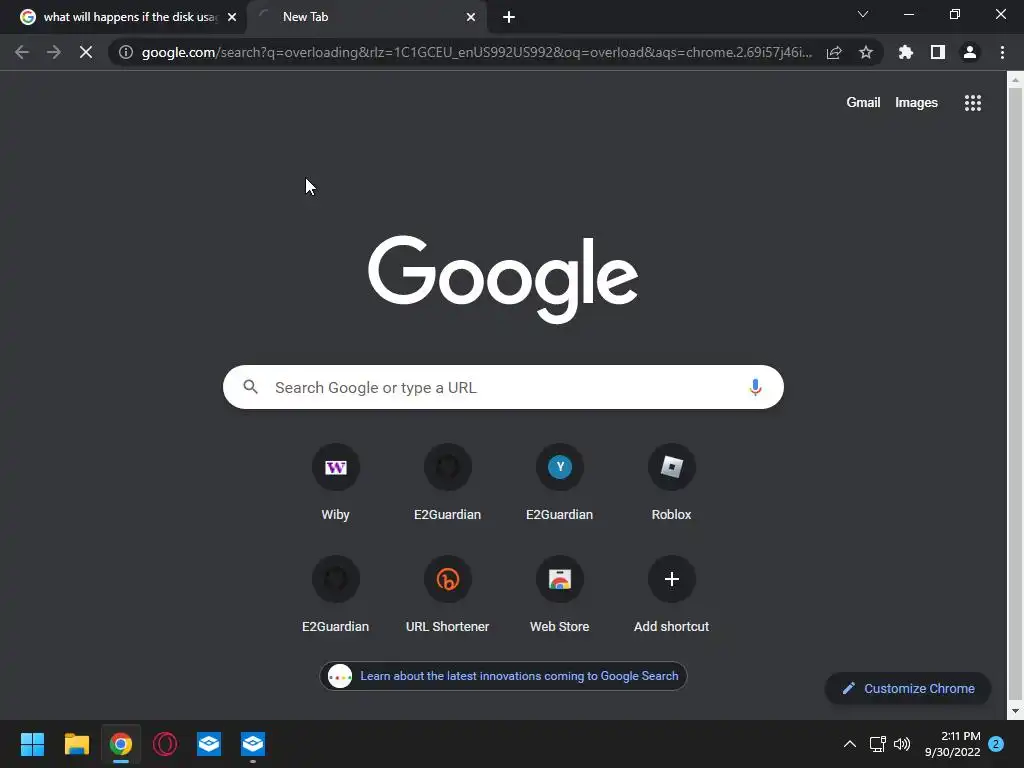Close the New Tab tab
This screenshot has height=768, width=1024.
[x=471, y=17]
